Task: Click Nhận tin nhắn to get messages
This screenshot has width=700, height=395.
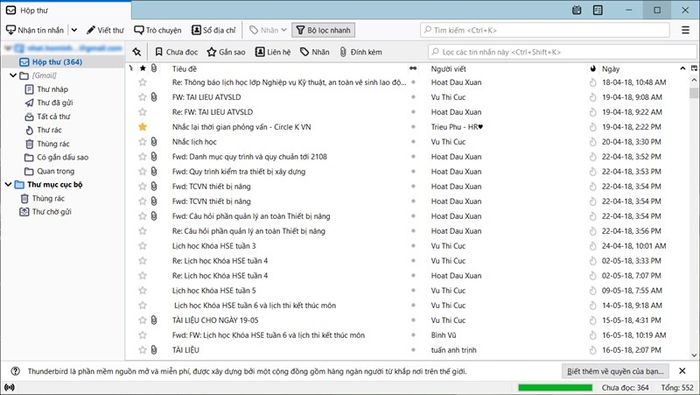Action: 35,30
